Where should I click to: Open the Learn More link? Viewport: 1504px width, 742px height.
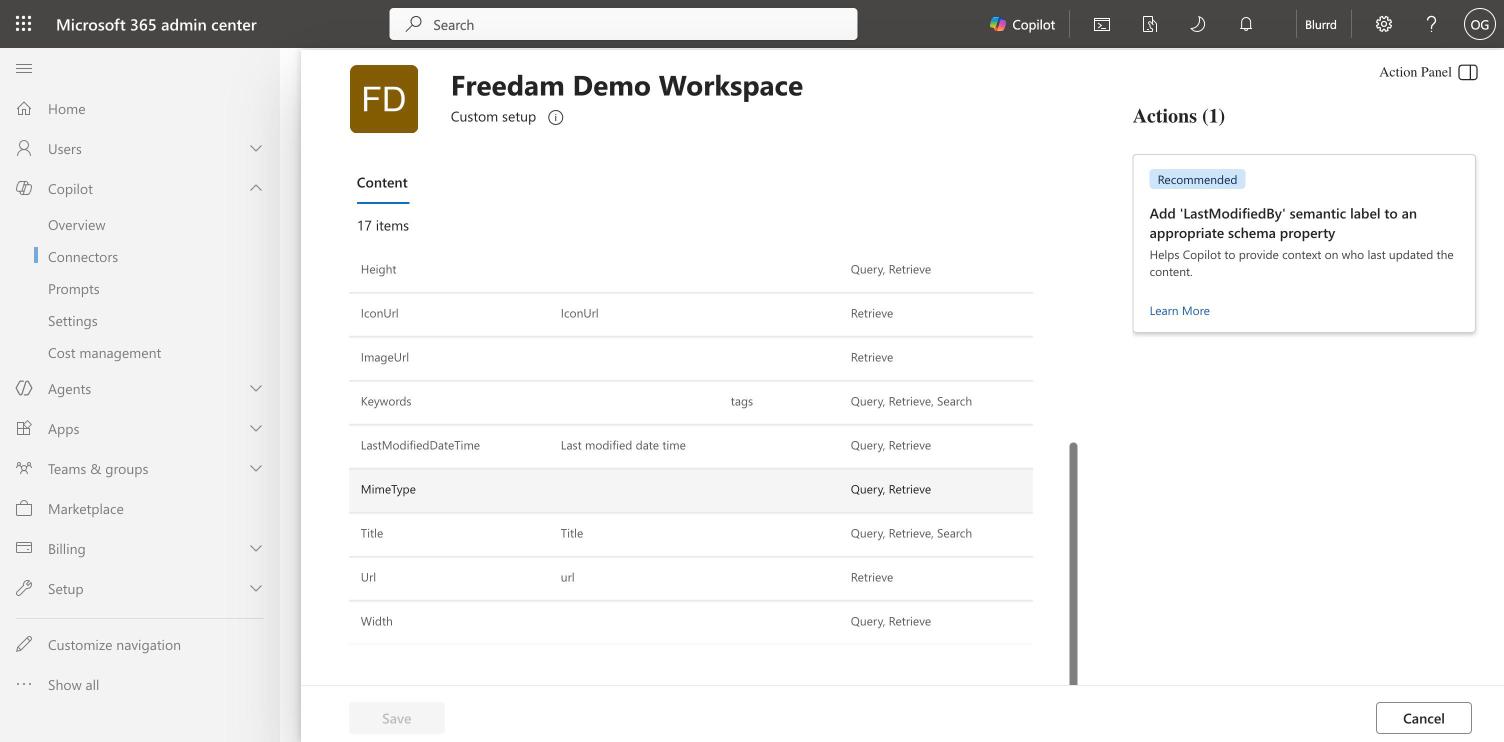pyautogui.click(x=1179, y=311)
